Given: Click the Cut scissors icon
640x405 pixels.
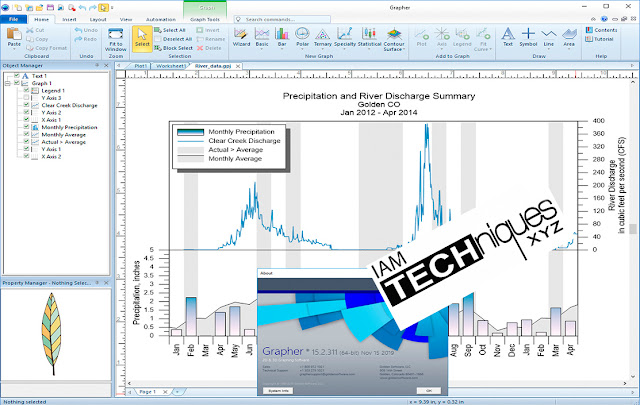Looking at the screenshot, I should [x=29, y=30].
